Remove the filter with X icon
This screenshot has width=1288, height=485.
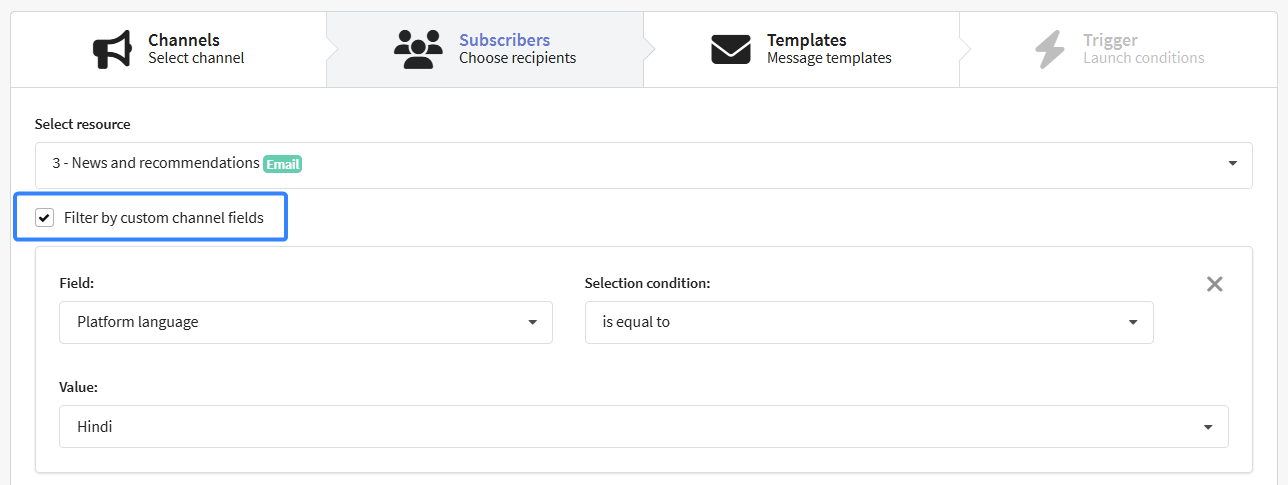tap(1214, 284)
